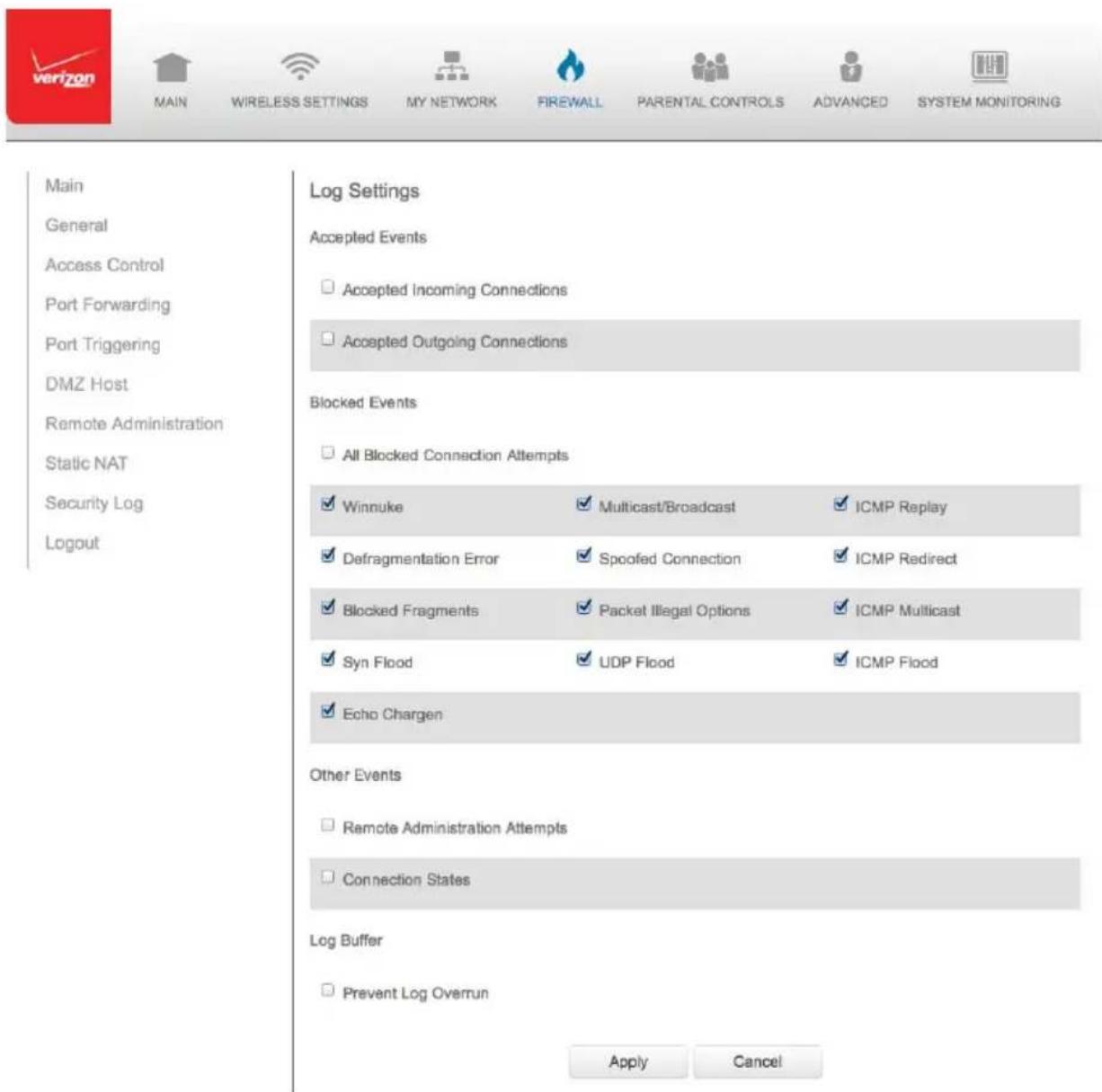Open the Main home icon
The height and width of the screenshot is (1092, 1102).
pyautogui.click(x=171, y=67)
